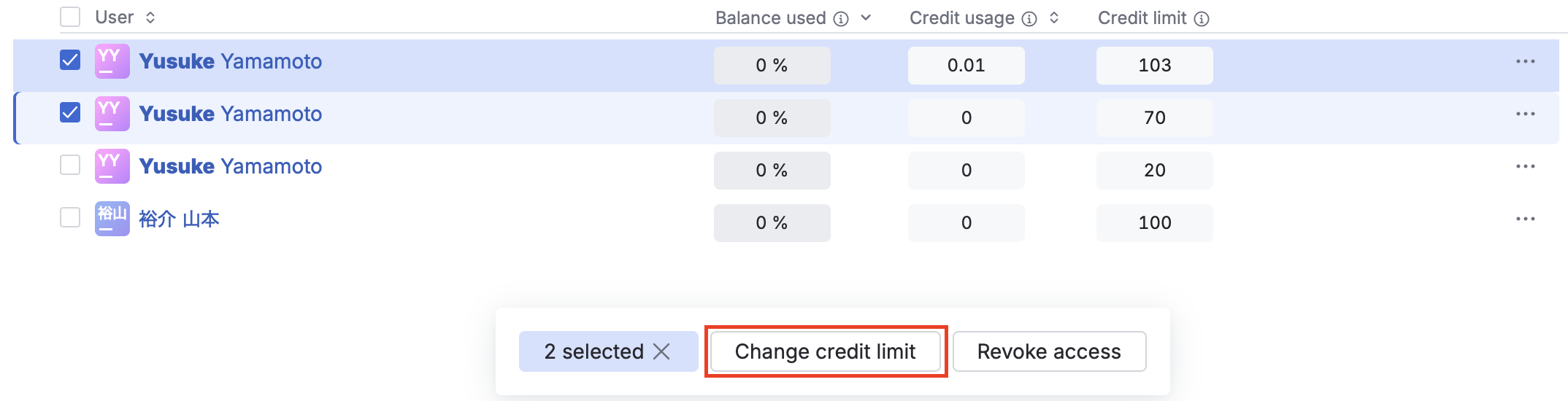Select the checkbox for 裕介 山本

click(x=70, y=217)
